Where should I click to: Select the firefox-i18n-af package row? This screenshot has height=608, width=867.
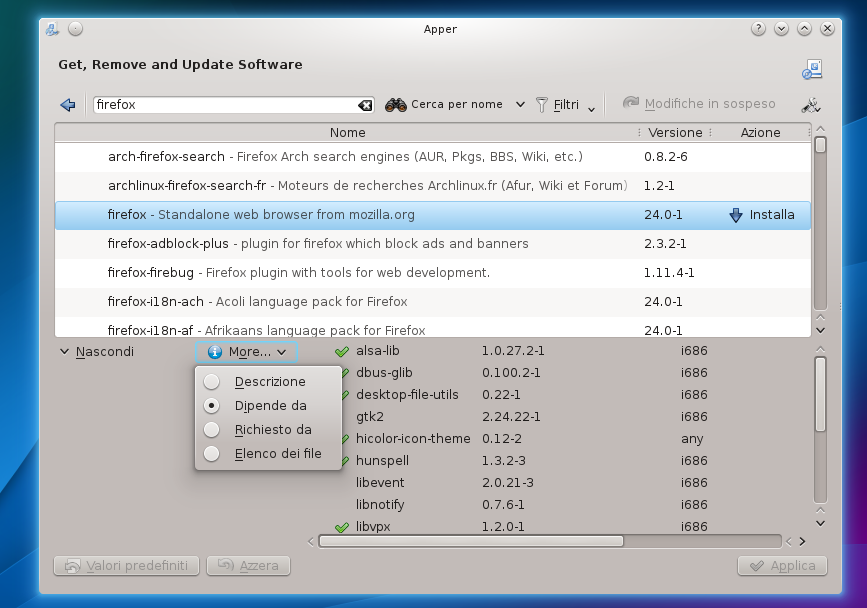(x=433, y=328)
